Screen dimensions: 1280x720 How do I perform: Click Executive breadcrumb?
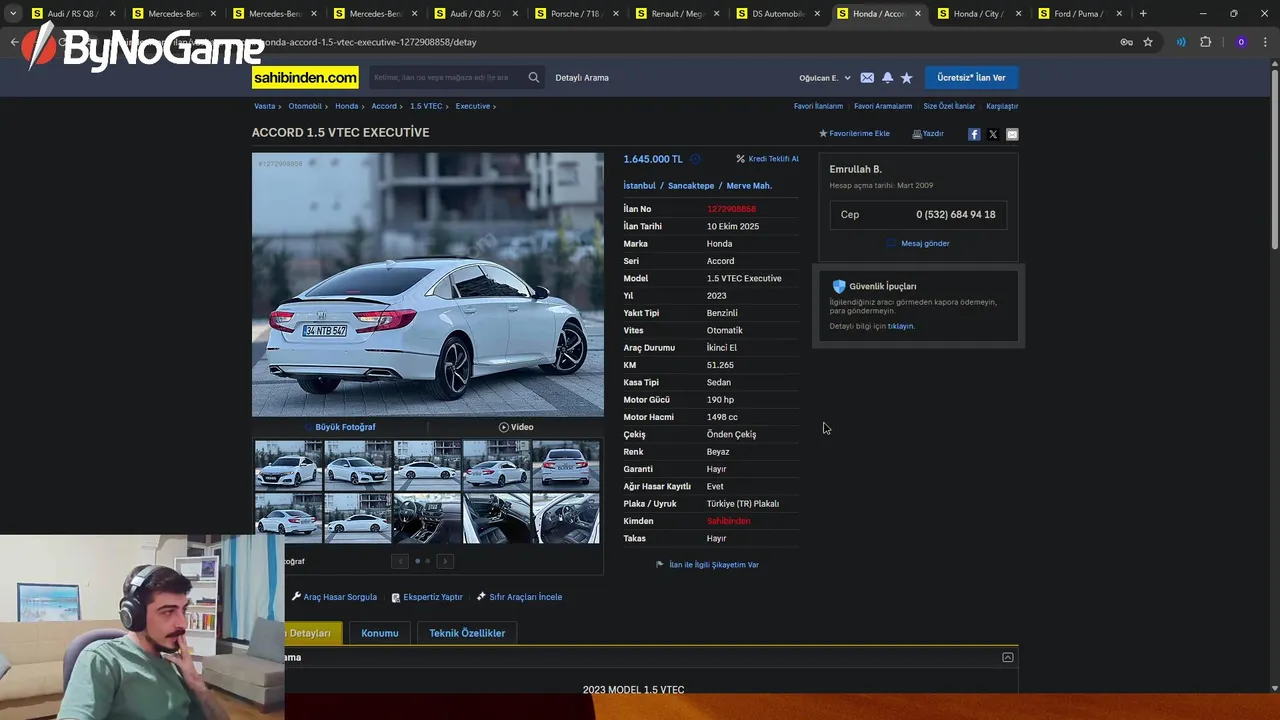tap(473, 106)
